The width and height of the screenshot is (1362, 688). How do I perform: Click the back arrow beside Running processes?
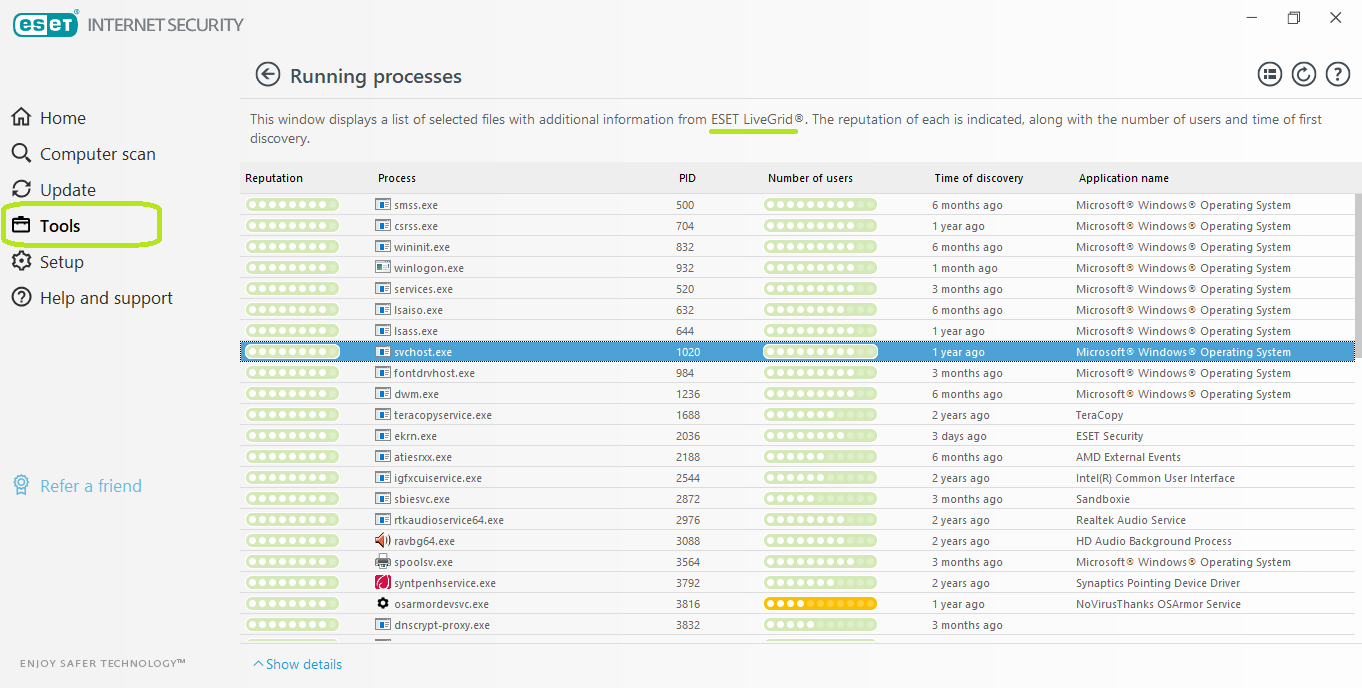tap(267, 75)
